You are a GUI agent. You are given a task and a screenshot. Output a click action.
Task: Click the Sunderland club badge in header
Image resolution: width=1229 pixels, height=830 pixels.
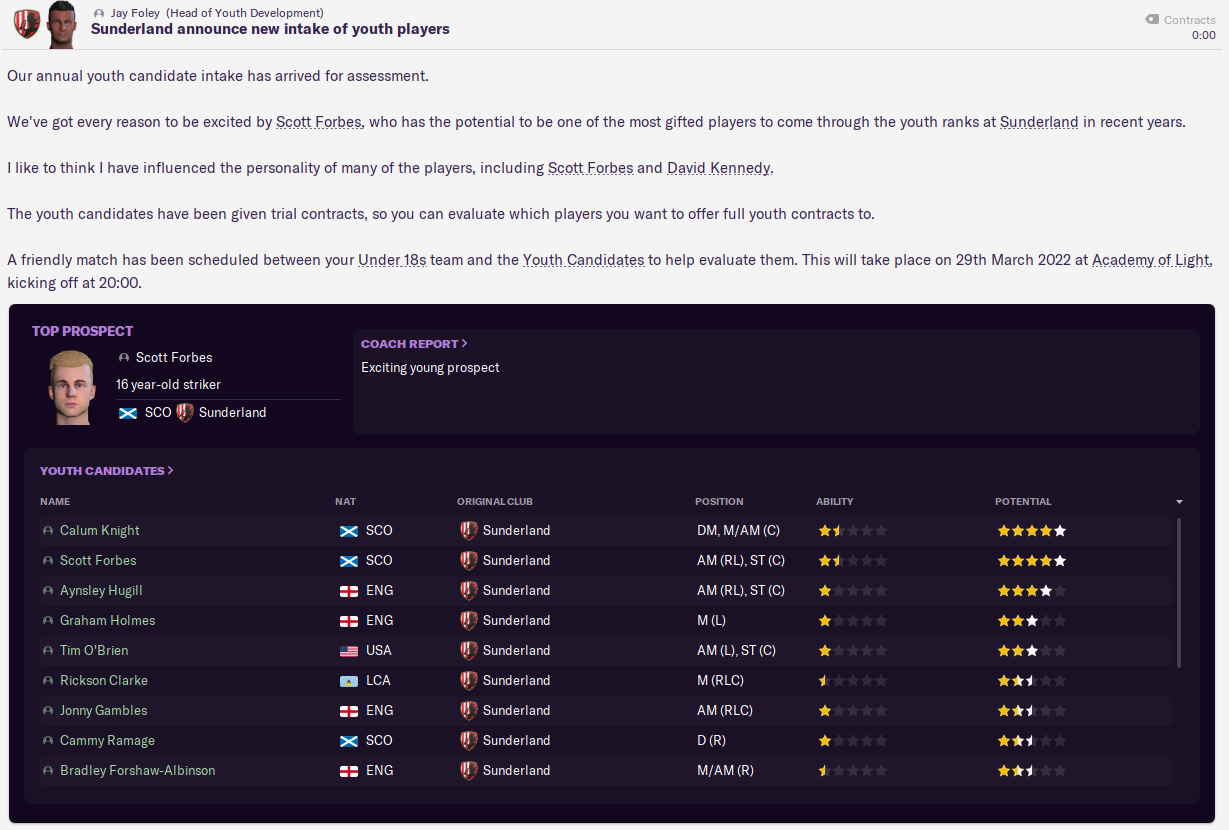point(27,24)
